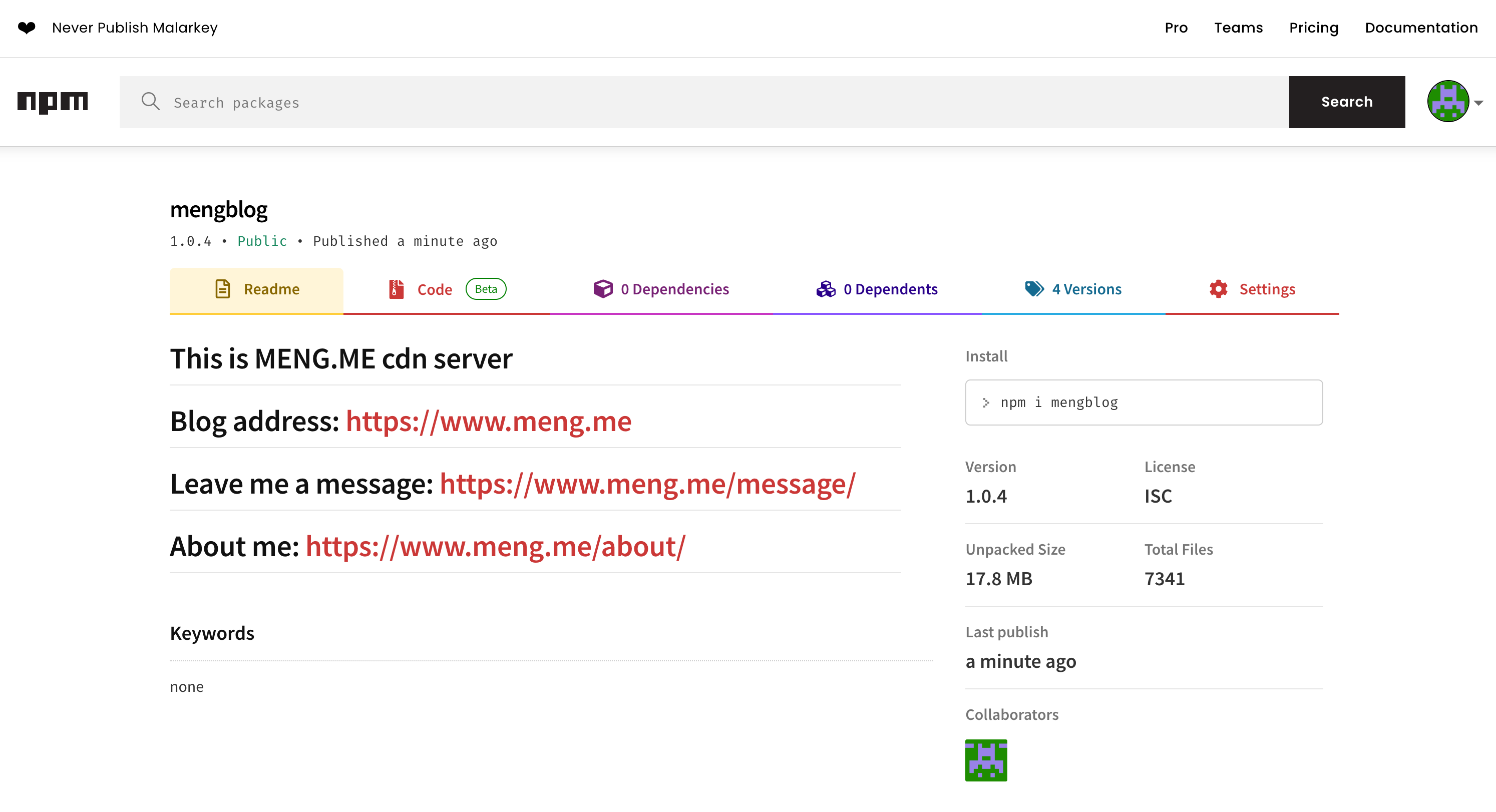The image size is (1496, 812).
Task: Open the Pro link
Action: click(1176, 28)
